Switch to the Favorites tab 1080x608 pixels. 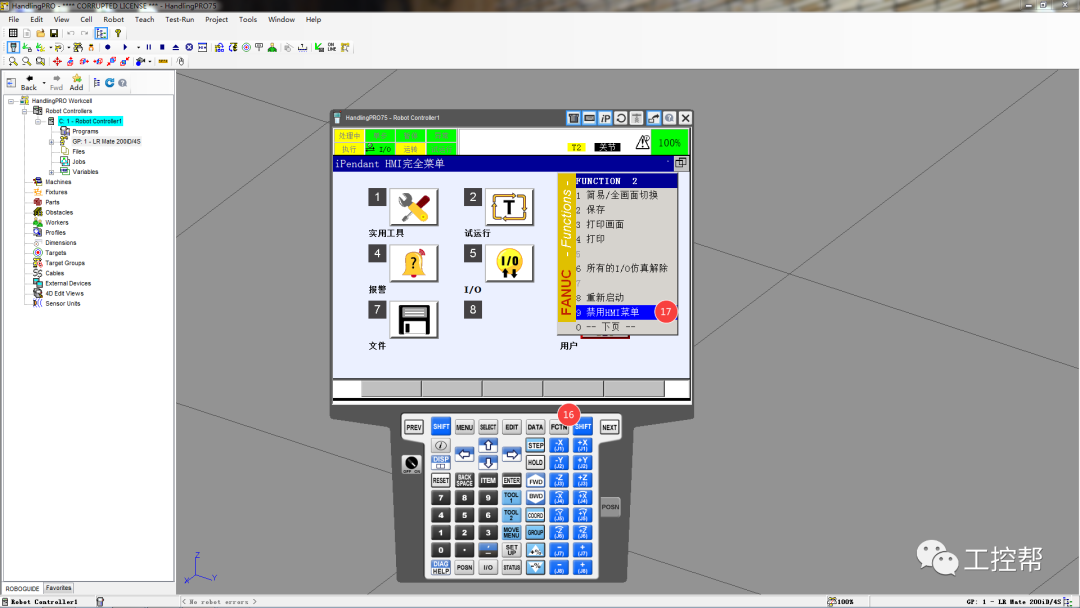point(59,588)
